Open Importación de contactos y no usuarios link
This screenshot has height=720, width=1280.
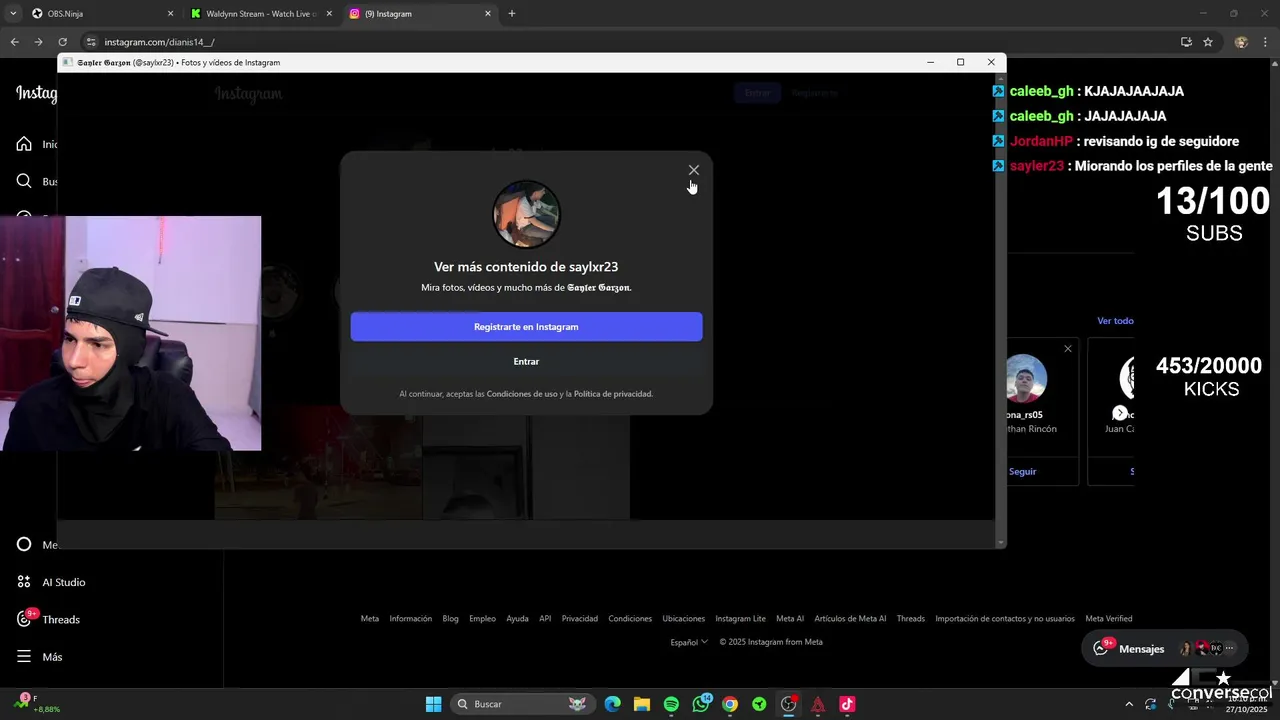tap(1005, 619)
